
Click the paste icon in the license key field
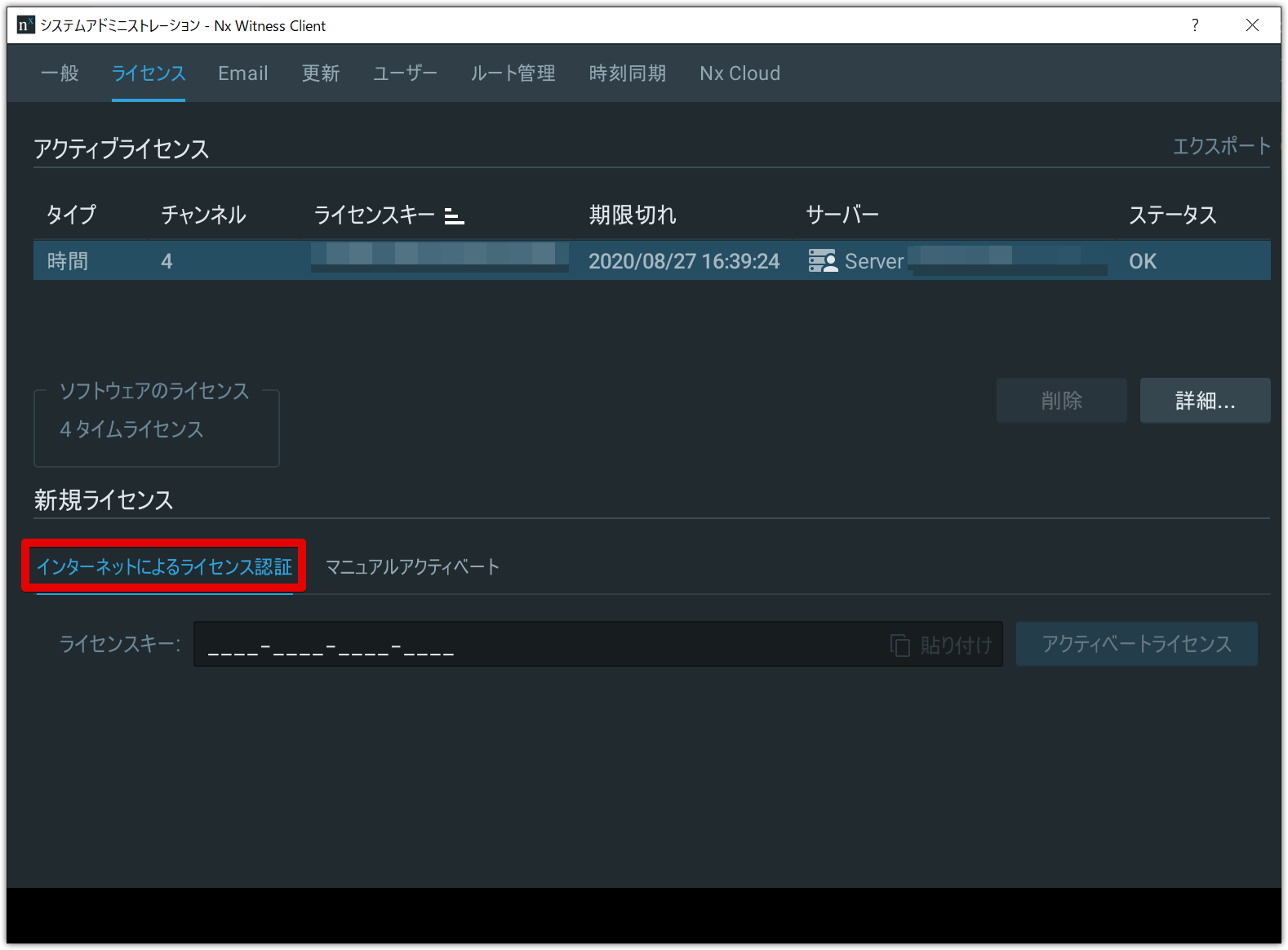[x=900, y=646]
